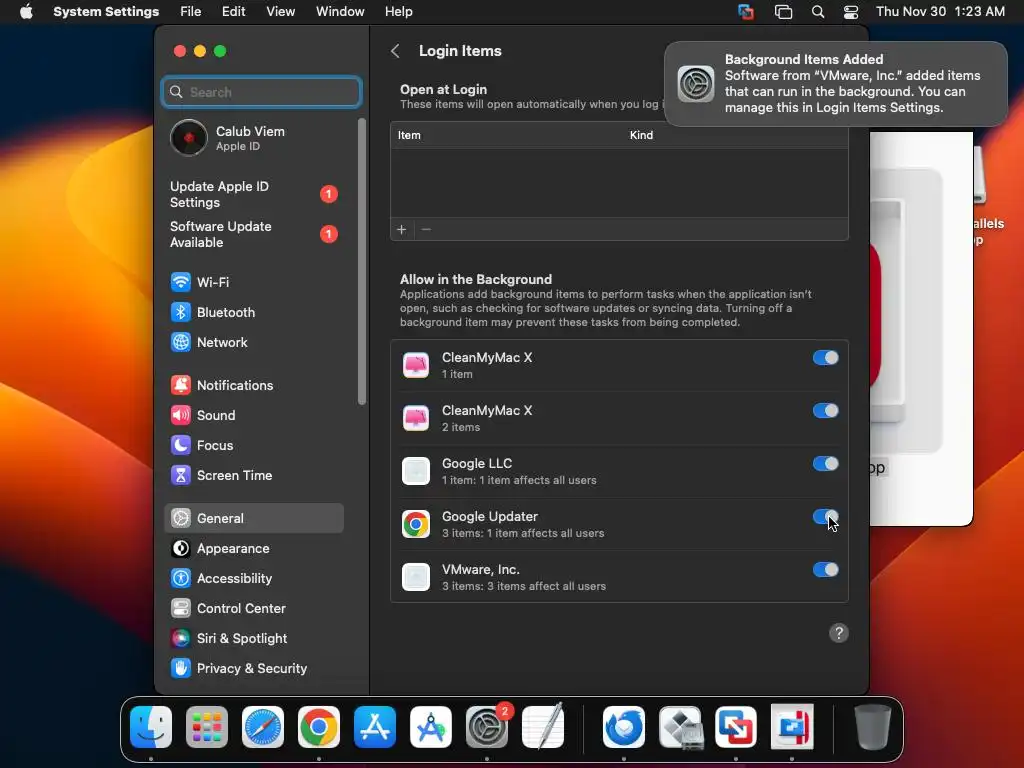Click the Item column header
Screen dimensions: 1024x768
click(409, 135)
